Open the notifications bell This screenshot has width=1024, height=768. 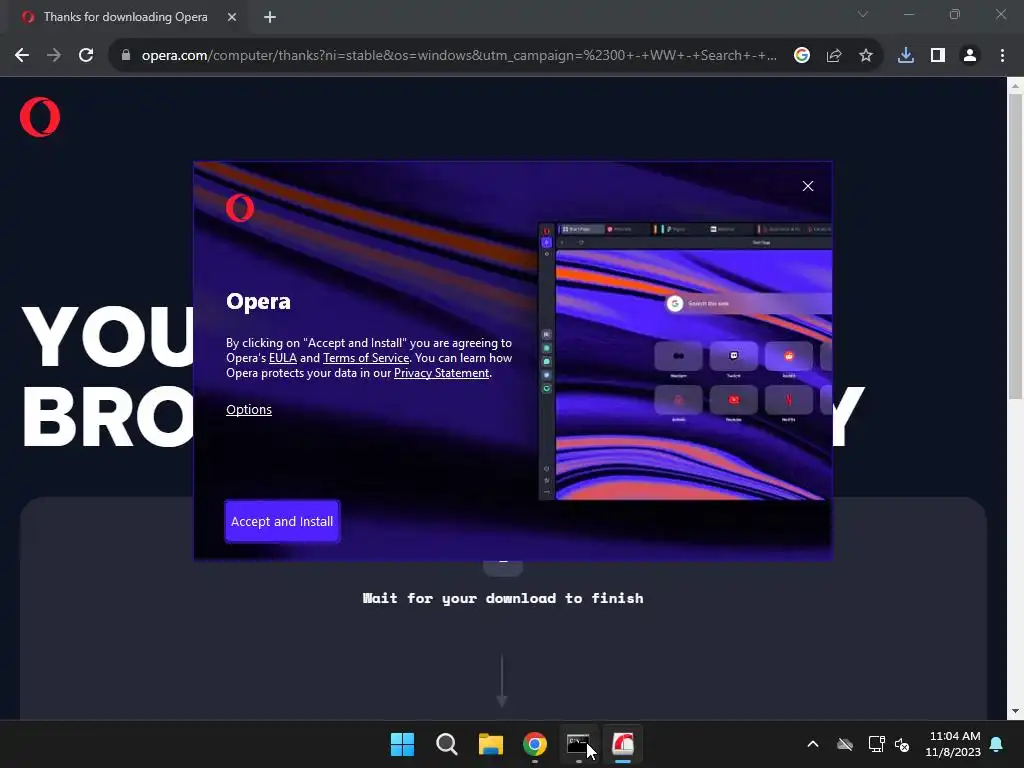tap(997, 744)
